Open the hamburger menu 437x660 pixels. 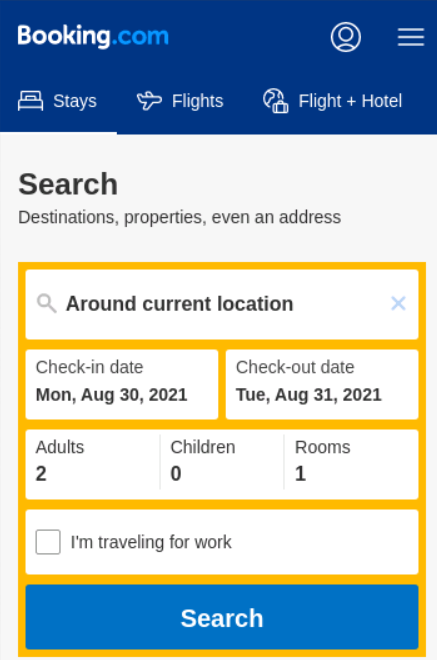(411, 37)
